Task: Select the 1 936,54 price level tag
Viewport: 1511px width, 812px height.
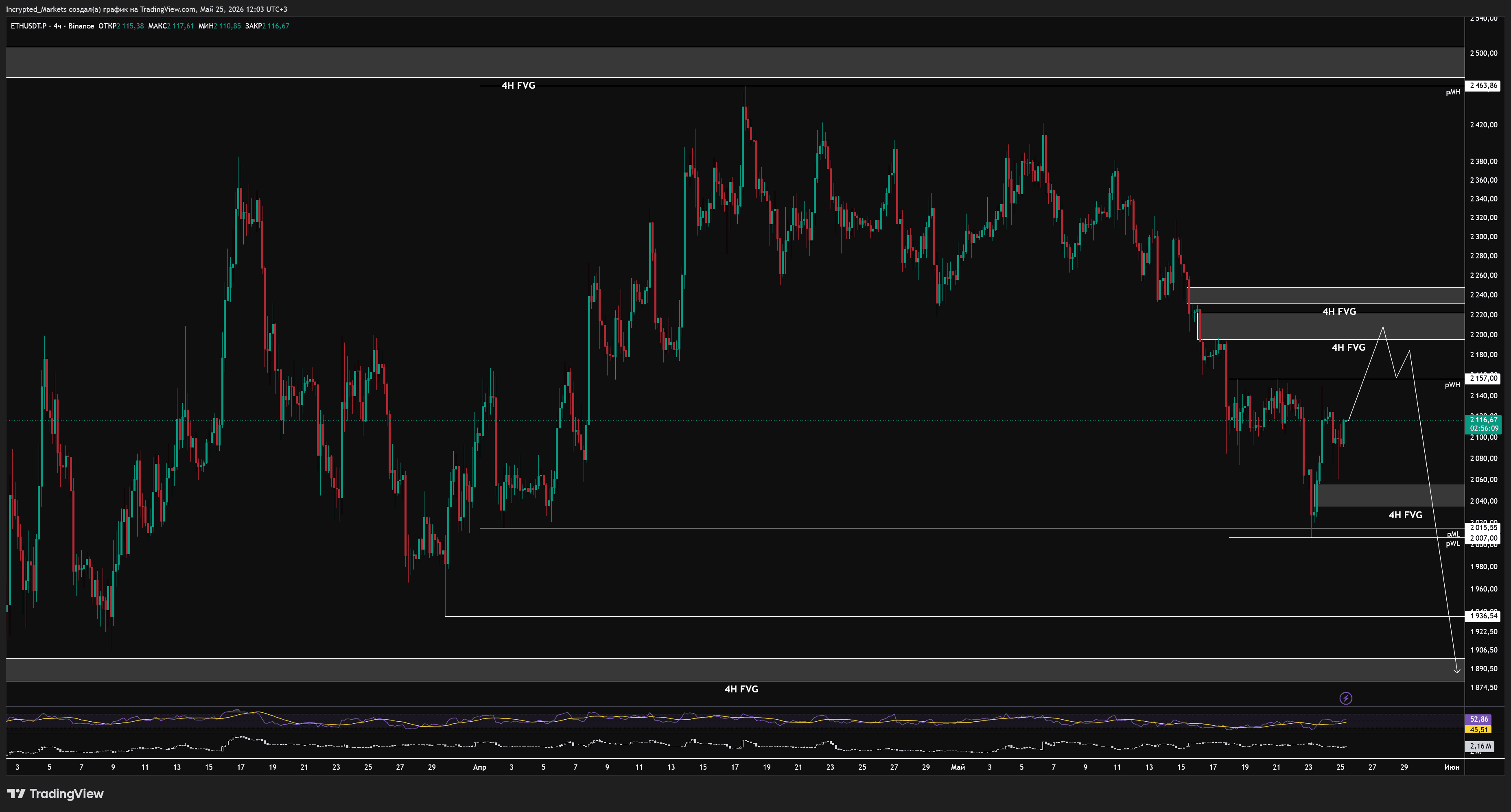Action: tap(1483, 616)
